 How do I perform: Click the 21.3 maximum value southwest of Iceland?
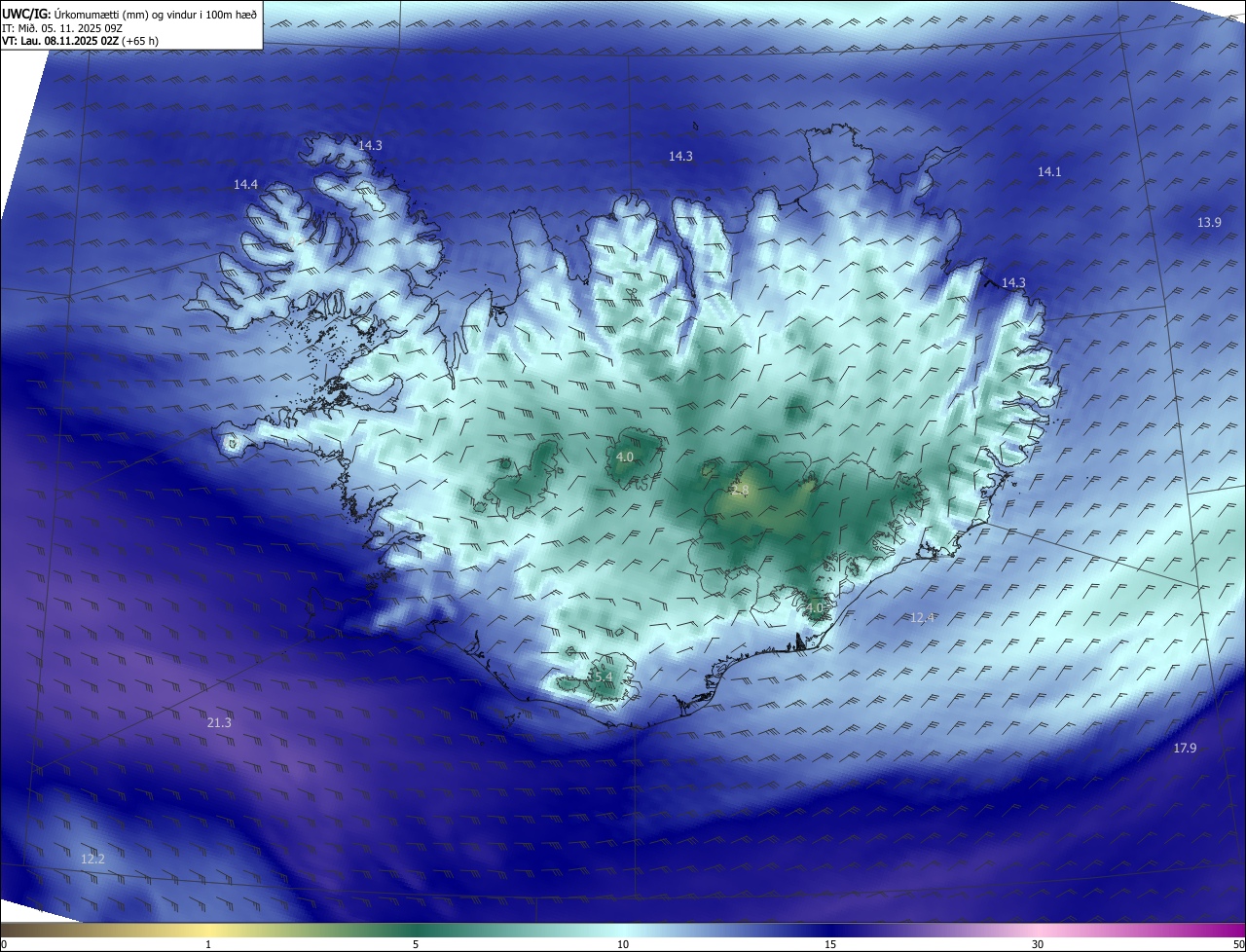[x=219, y=722]
